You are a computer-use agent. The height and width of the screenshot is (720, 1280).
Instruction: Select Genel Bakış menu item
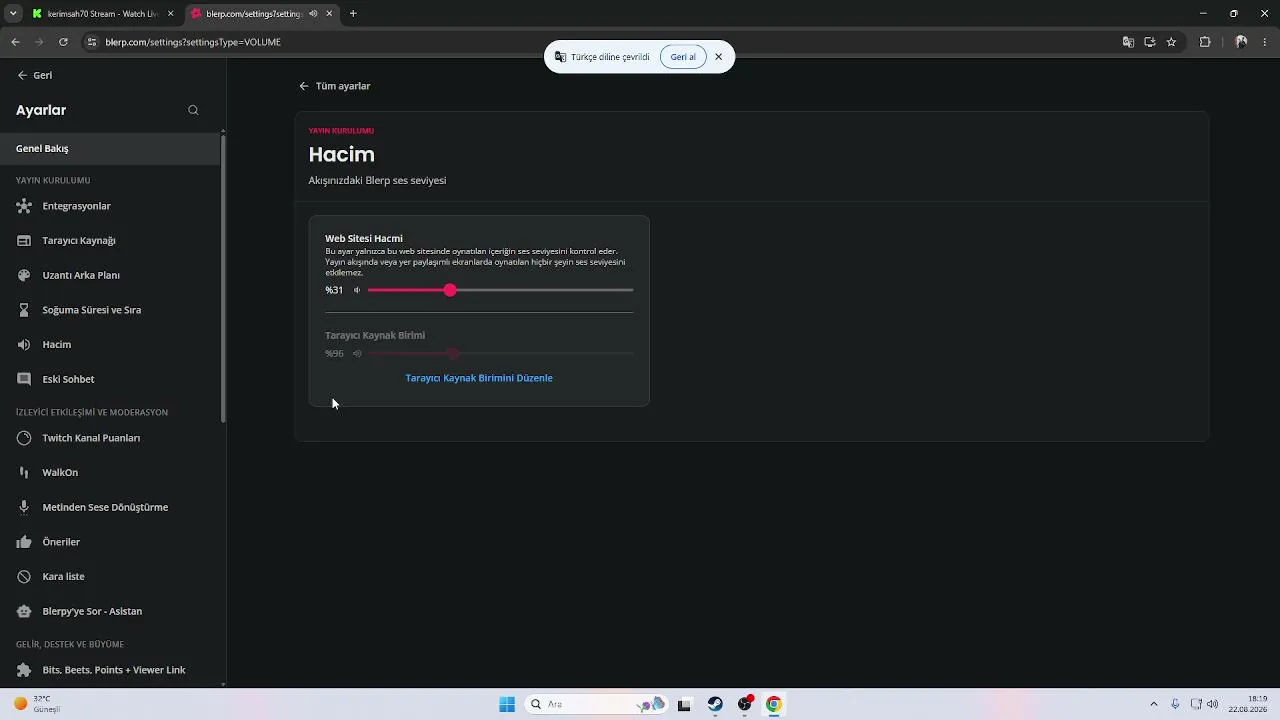point(110,148)
